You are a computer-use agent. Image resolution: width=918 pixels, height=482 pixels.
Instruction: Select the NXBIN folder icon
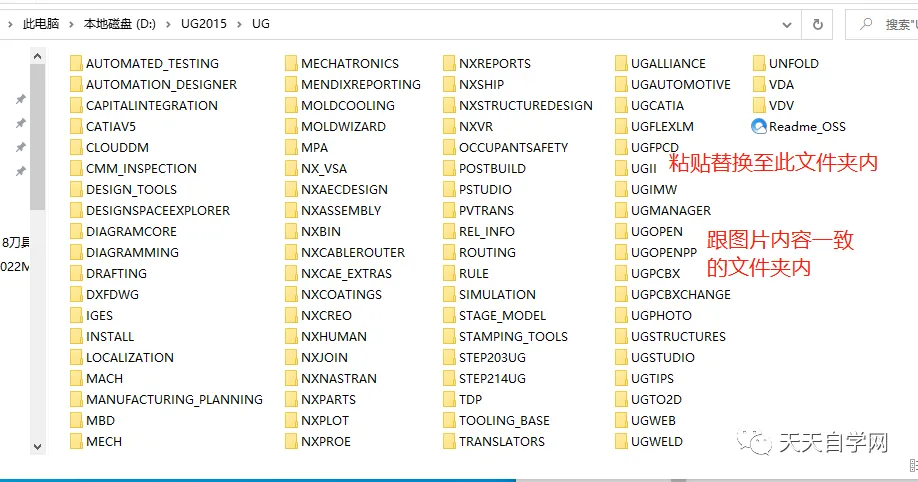tap(291, 231)
